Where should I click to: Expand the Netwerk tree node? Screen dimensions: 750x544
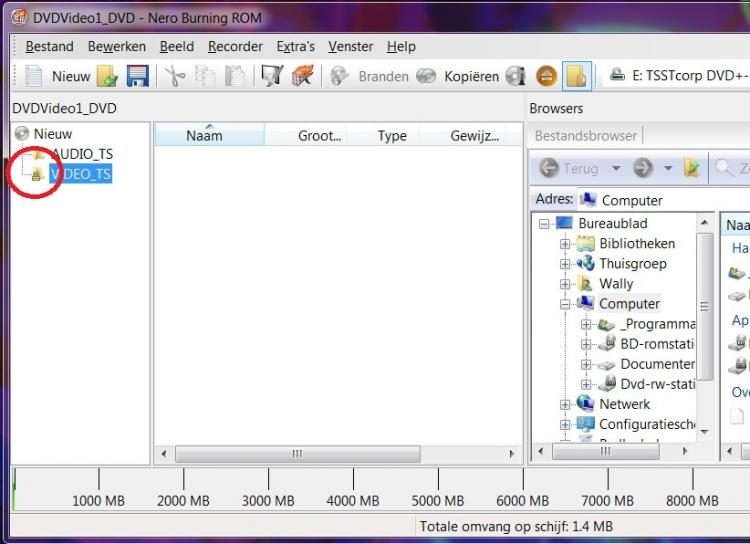[x=566, y=404]
